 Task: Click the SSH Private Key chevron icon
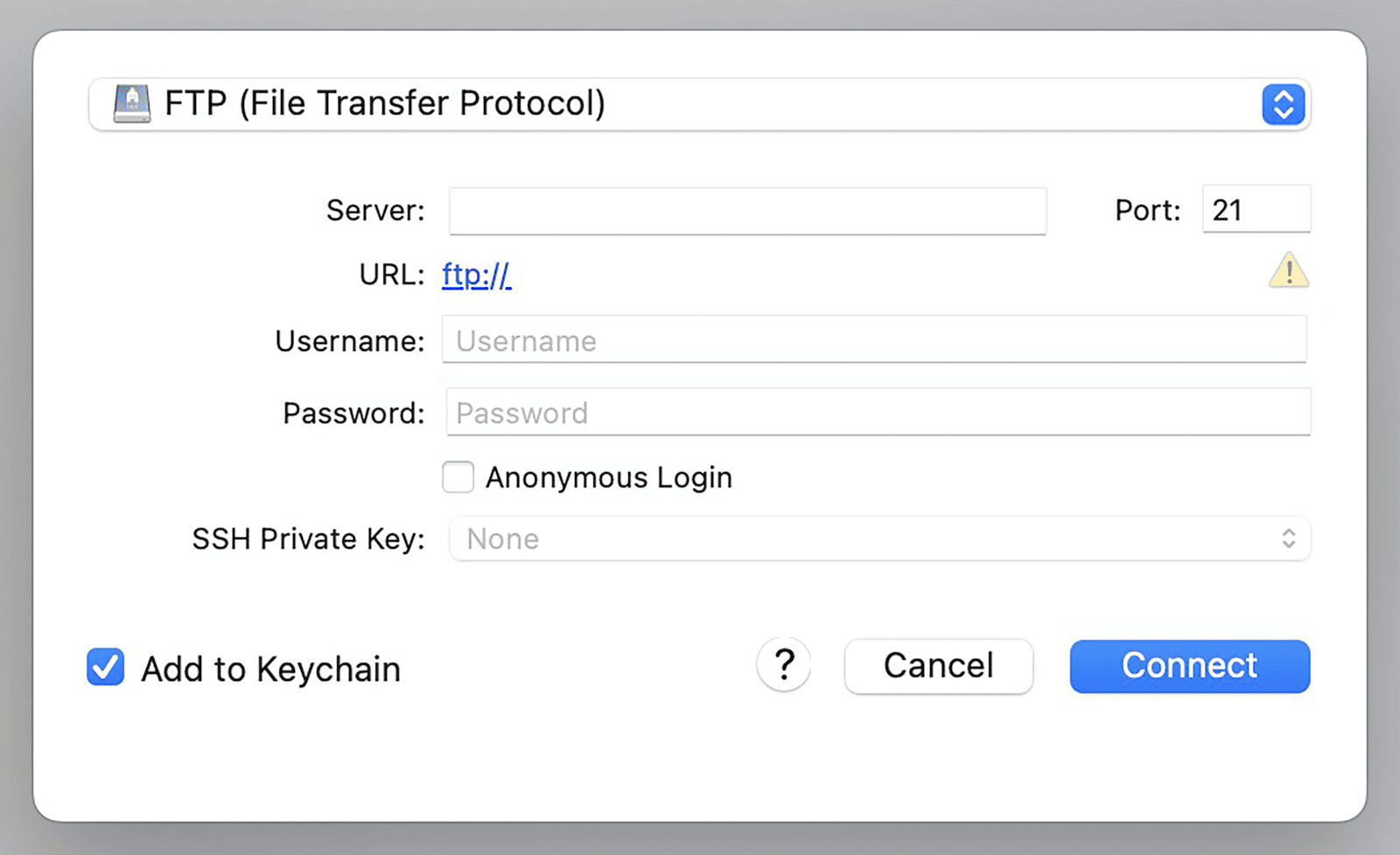point(1287,539)
